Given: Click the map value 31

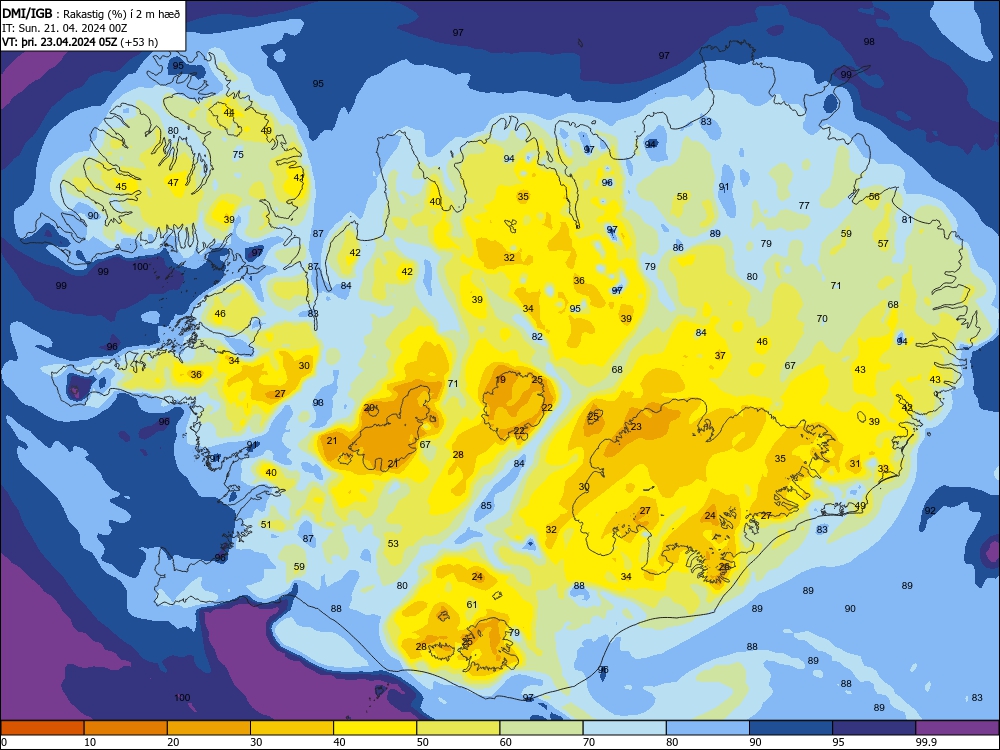Looking at the screenshot, I should point(855,464).
